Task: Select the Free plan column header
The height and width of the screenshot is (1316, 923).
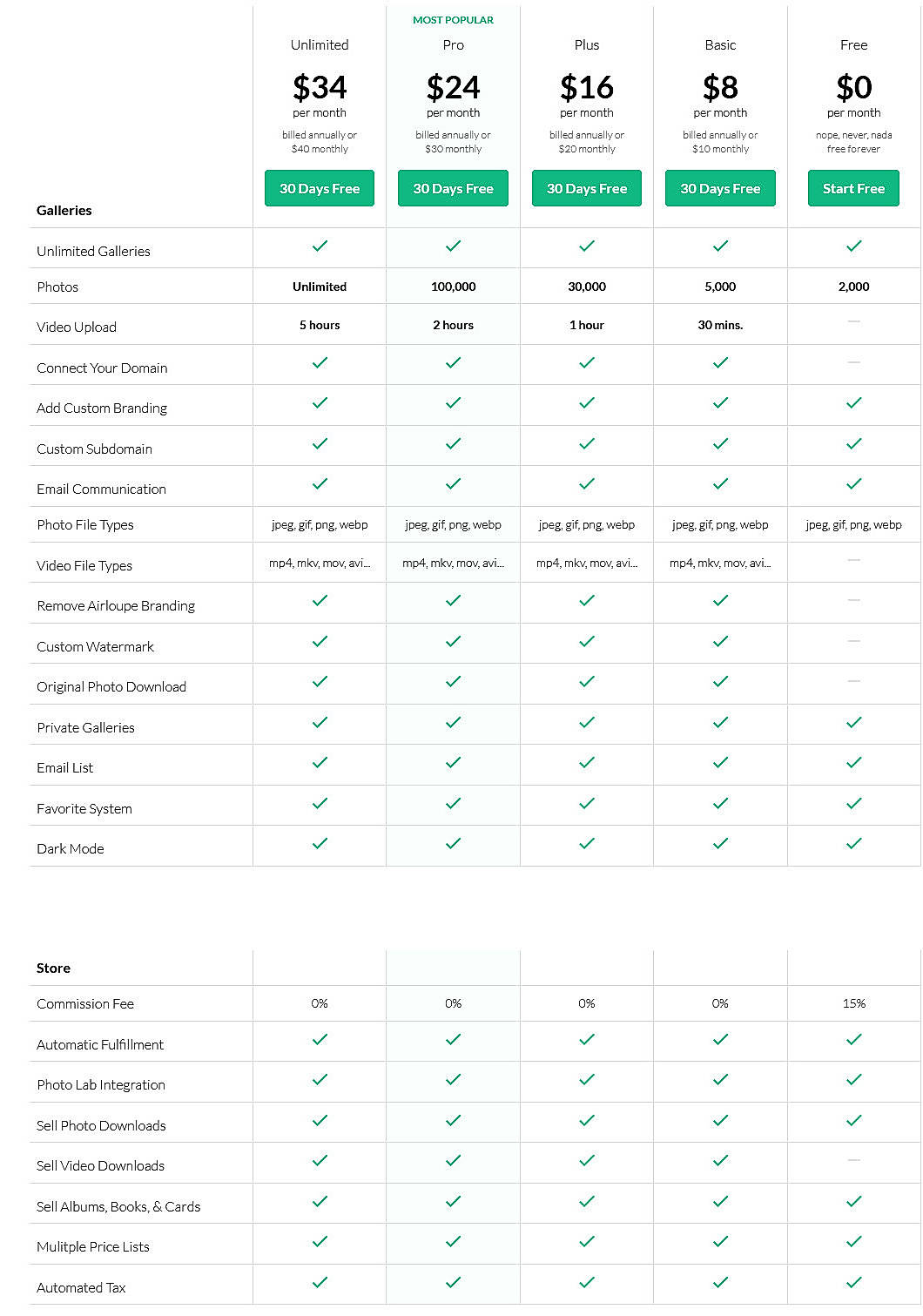Action: (853, 44)
